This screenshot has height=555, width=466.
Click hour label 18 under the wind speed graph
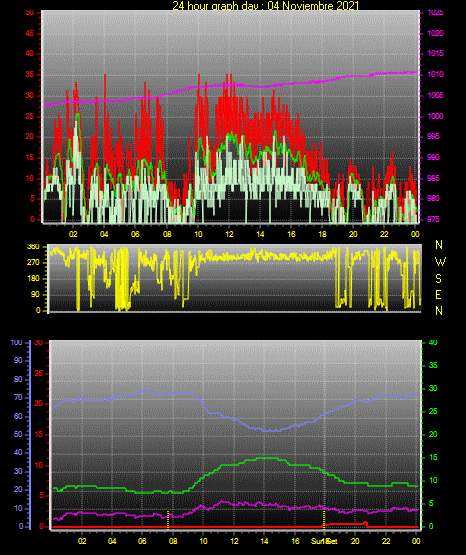[322, 234]
